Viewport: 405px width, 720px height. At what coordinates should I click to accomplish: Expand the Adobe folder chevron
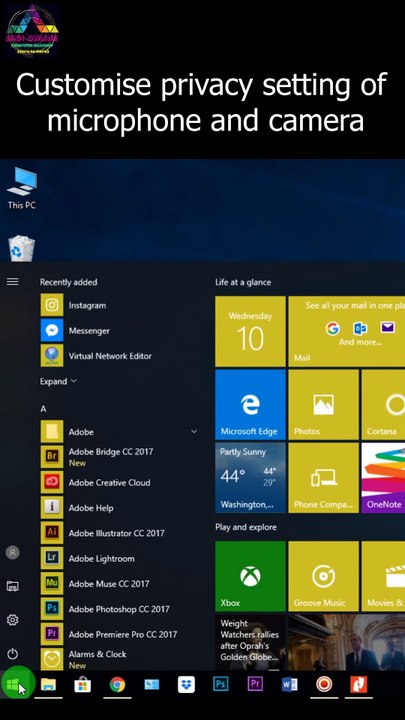pyautogui.click(x=194, y=432)
